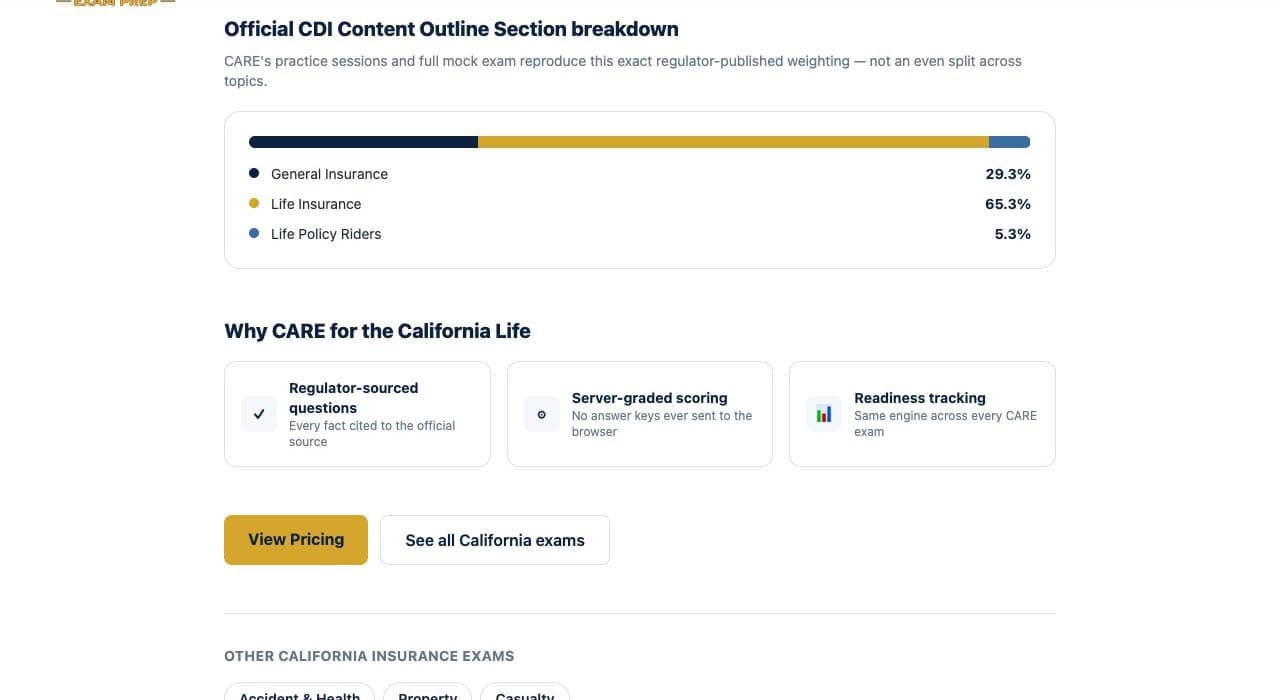This screenshot has height=700, width=1280.
Task: Click the View Pricing button
Action: pyautogui.click(x=296, y=540)
